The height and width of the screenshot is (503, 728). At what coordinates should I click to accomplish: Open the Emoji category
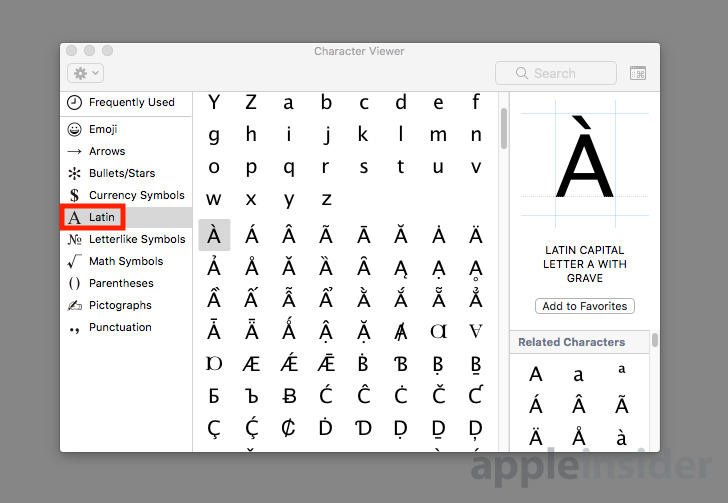click(126, 129)
